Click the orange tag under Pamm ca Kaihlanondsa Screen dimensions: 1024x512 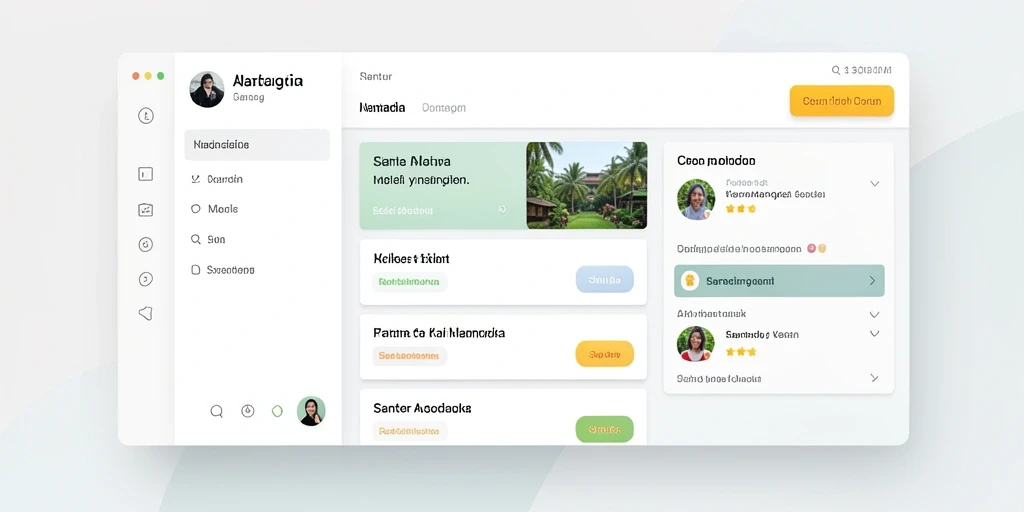[x=409, y=356]
